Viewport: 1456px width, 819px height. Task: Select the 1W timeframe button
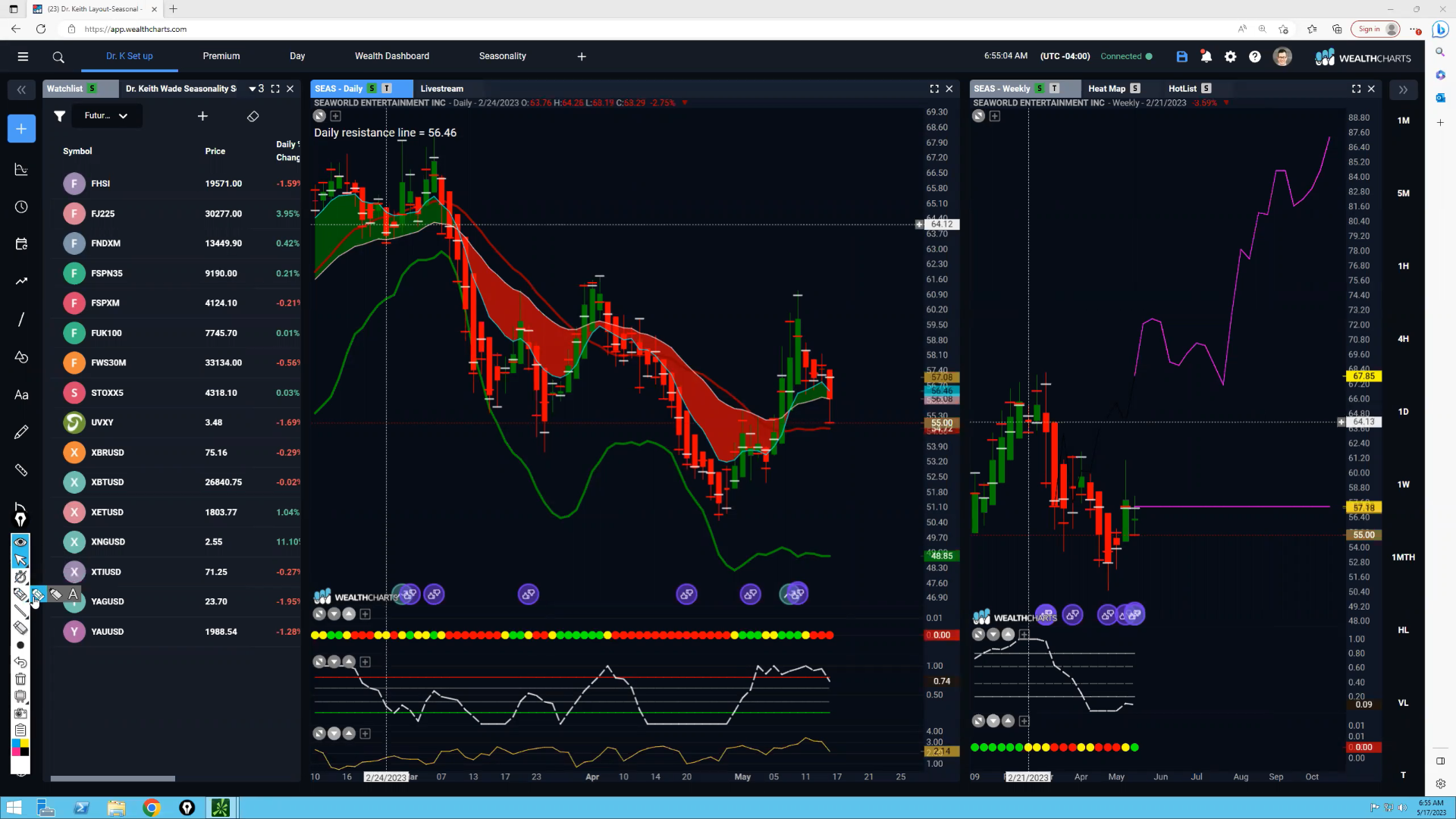(1403, 485)
